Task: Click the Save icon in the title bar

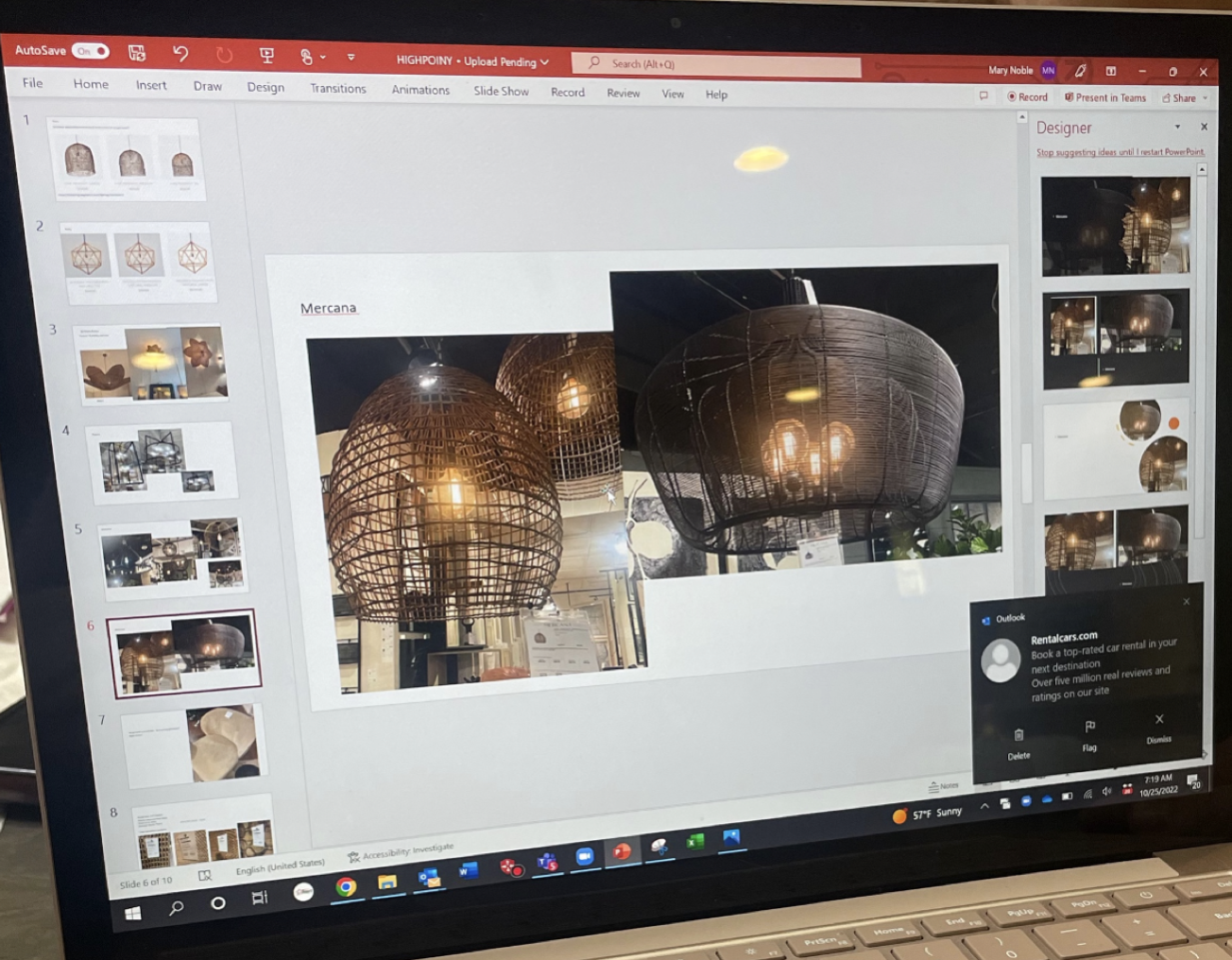Action: pos(137,53)
